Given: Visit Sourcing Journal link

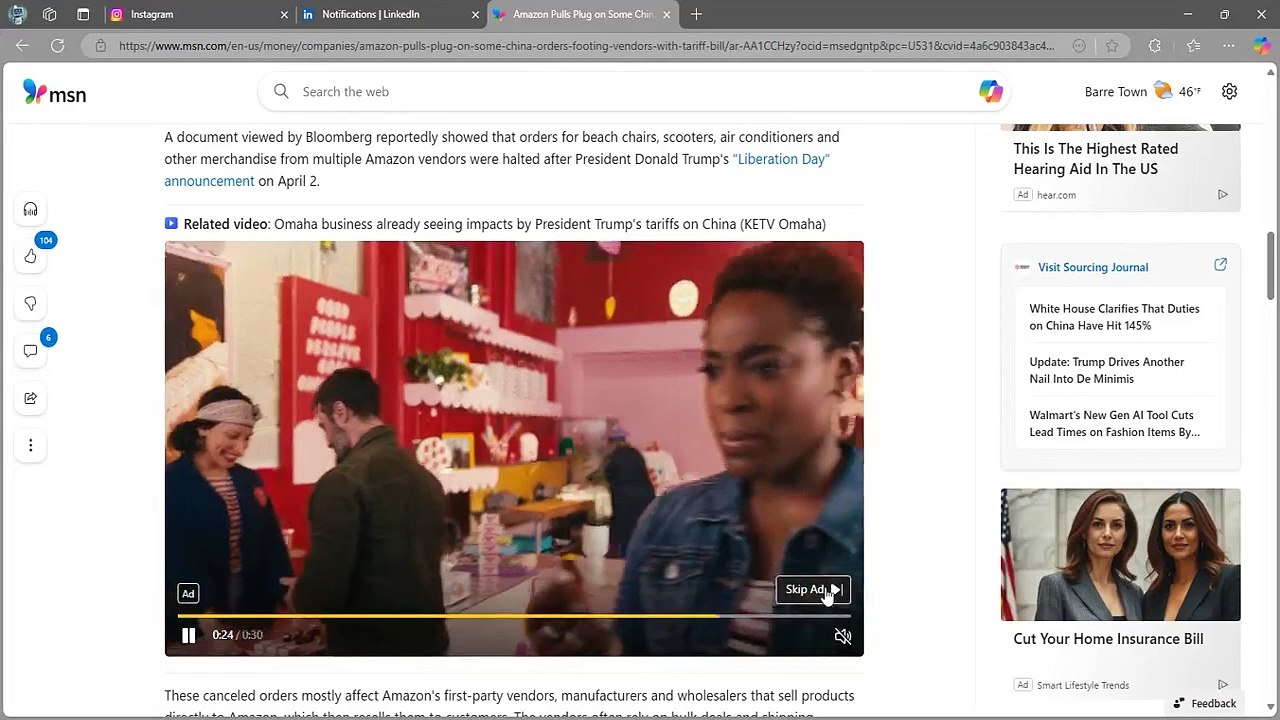Looking at the screenshot, I should 1093,267.
